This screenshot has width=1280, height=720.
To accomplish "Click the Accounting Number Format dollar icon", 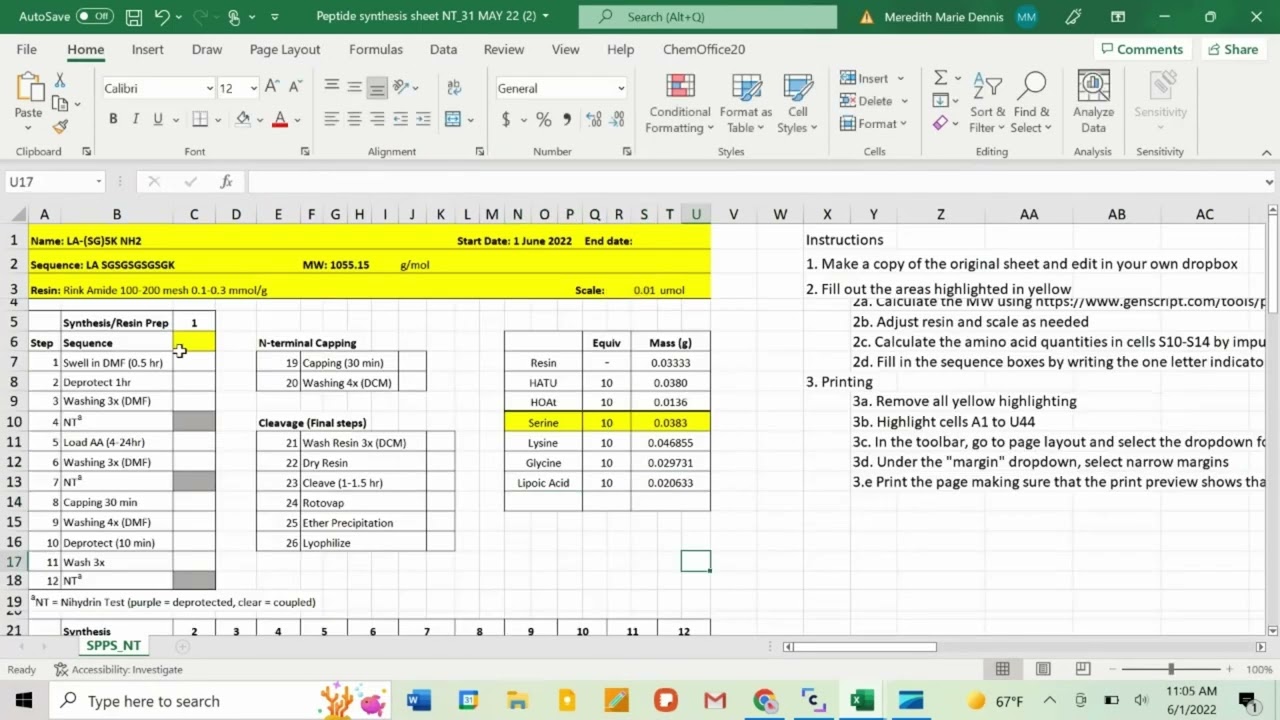I will (x=506, y=119).
